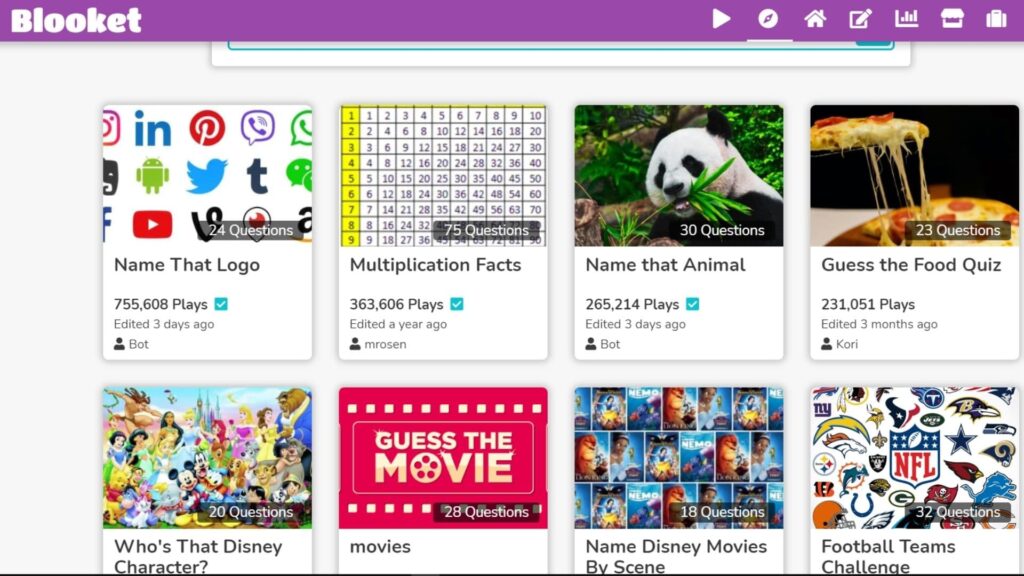Click verified checkmark next to 265,214 Plays
The height and width of the screenshot is (576, 1024).
tap(693, 304)
